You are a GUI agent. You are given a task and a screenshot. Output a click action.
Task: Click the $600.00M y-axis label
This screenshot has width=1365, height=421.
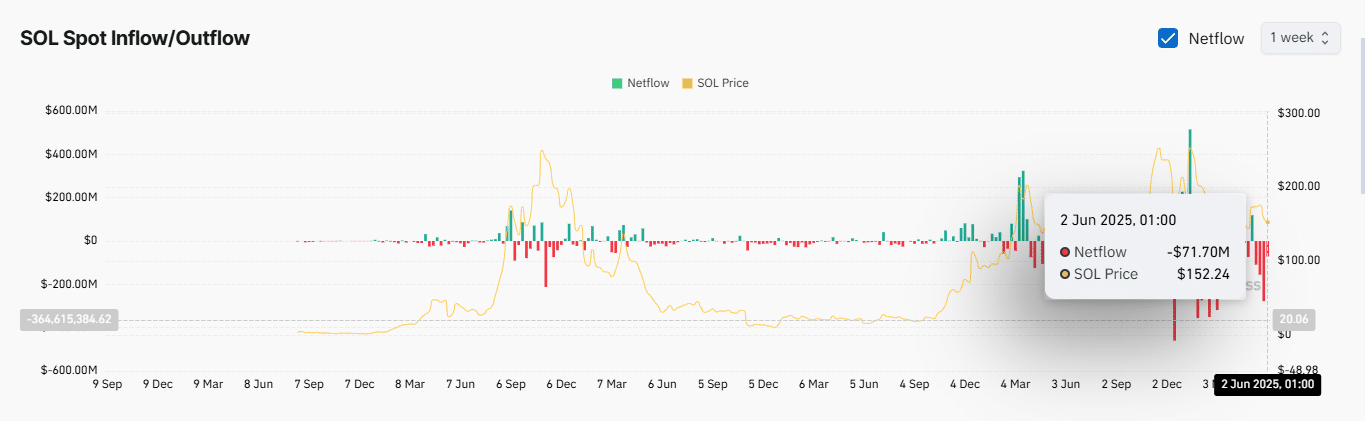click(x=70, y=111)
